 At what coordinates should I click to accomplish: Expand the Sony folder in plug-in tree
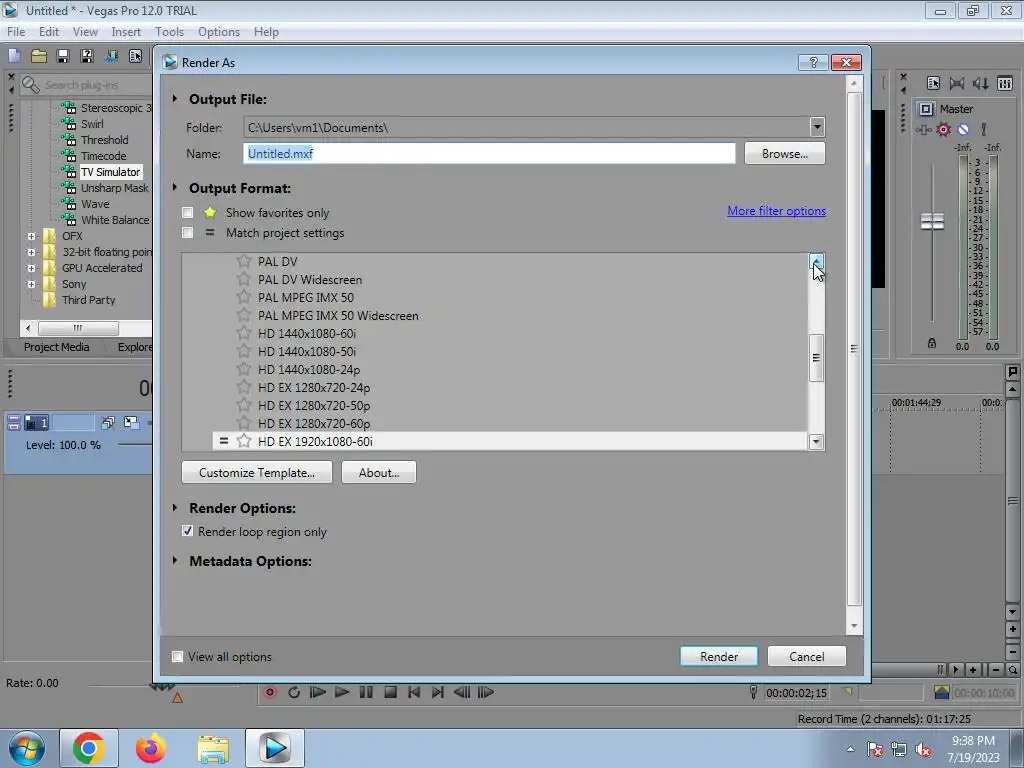[31, 284]
